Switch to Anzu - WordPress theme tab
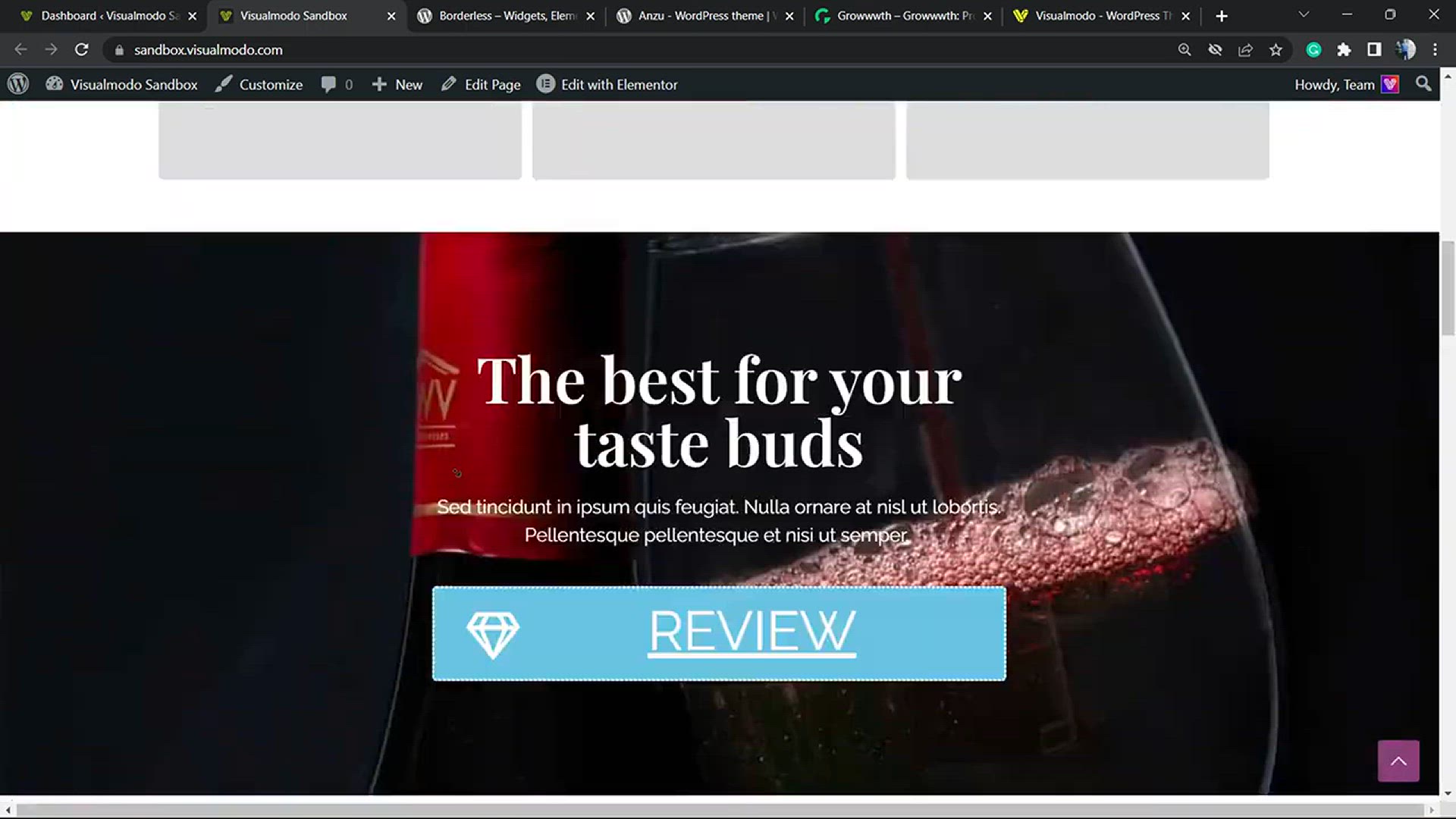 pos(707,15)
